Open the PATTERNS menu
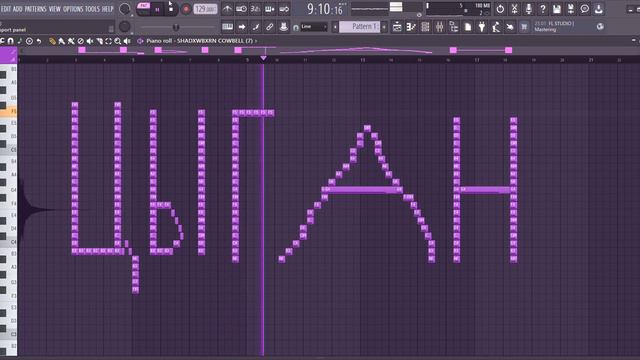 pos(36,9)
